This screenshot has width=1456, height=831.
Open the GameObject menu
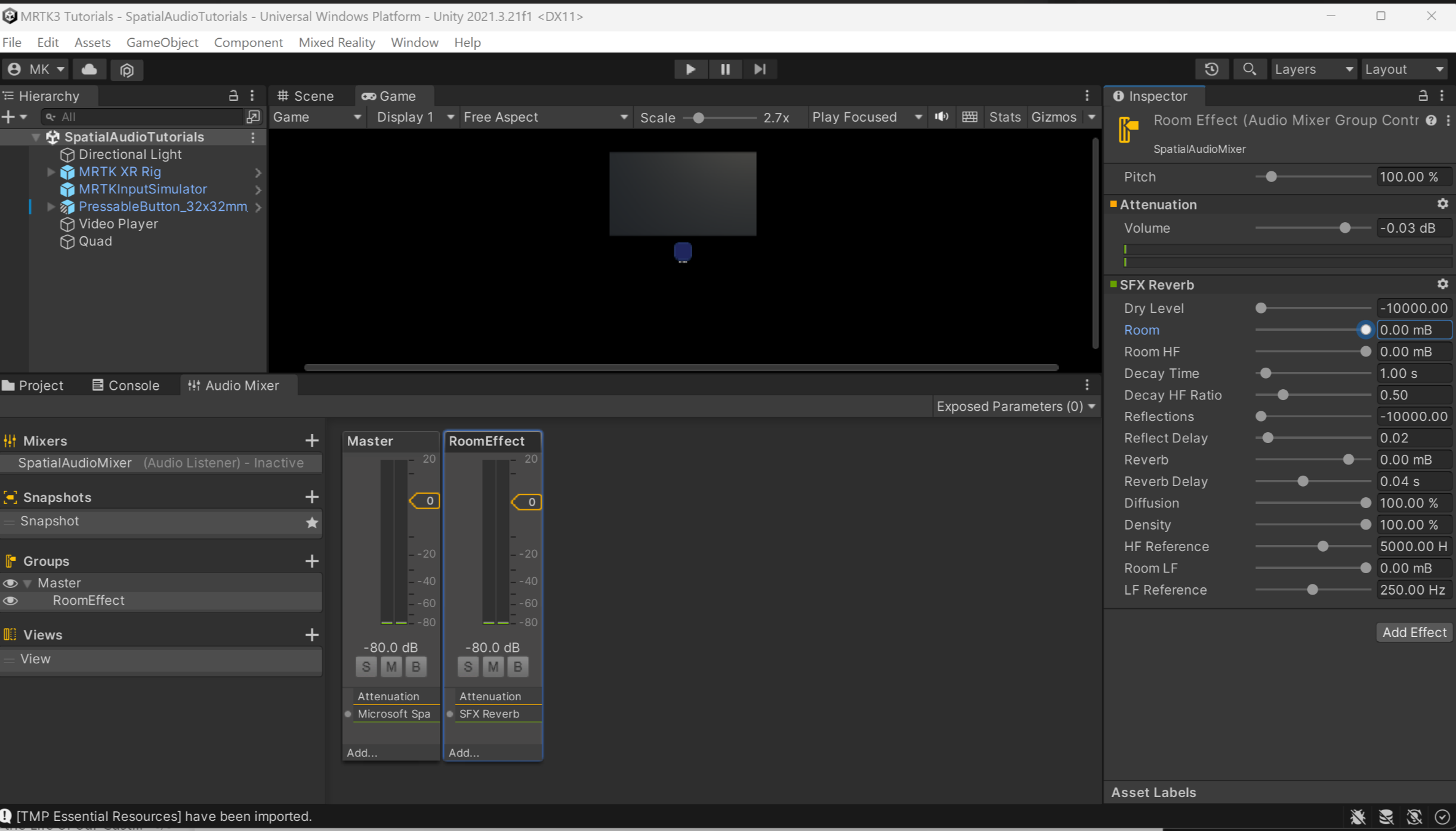tap(162, 42)
